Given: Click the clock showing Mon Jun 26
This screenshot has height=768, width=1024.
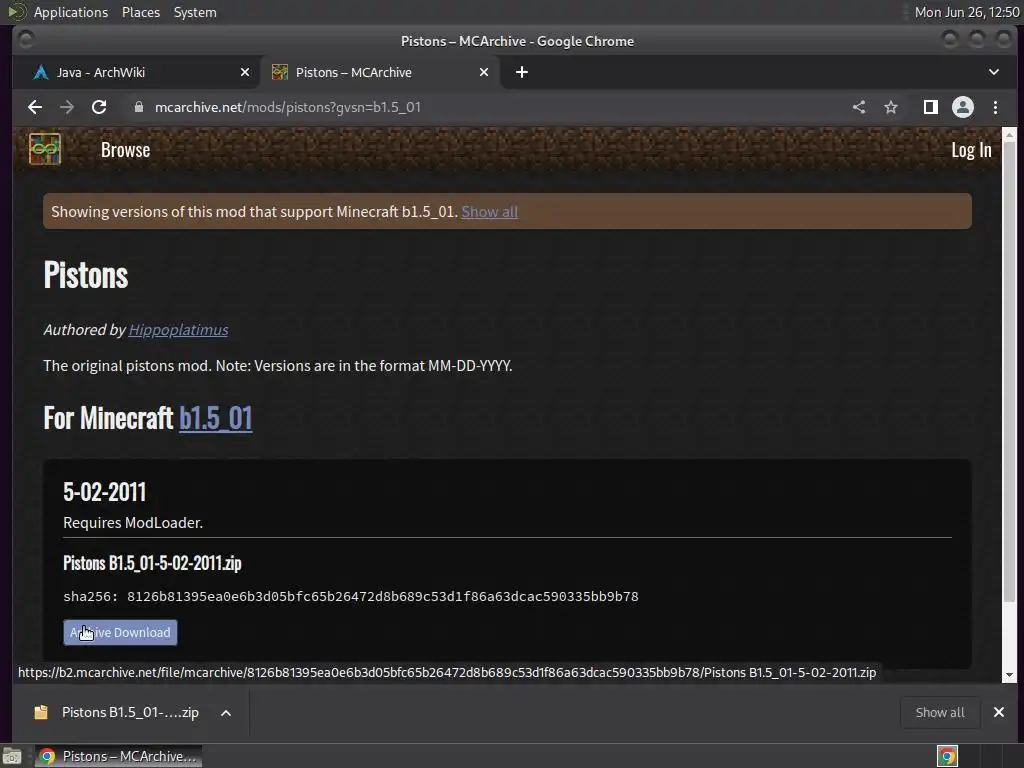Looking at the screenshot, I should point(967,12).
